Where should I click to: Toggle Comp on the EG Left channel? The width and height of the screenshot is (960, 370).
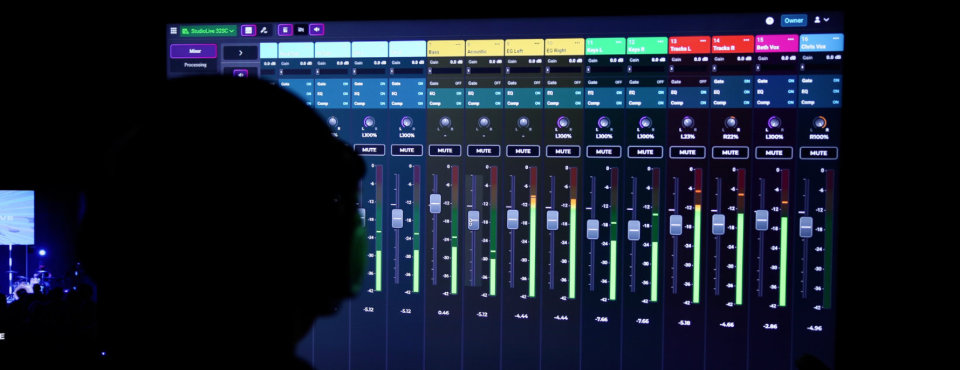click(523, 103)
